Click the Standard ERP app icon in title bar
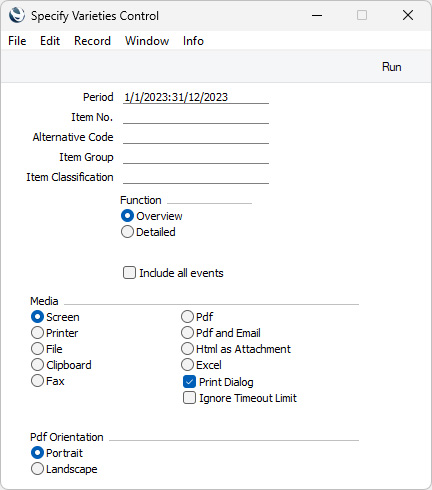 click(17, 15)
